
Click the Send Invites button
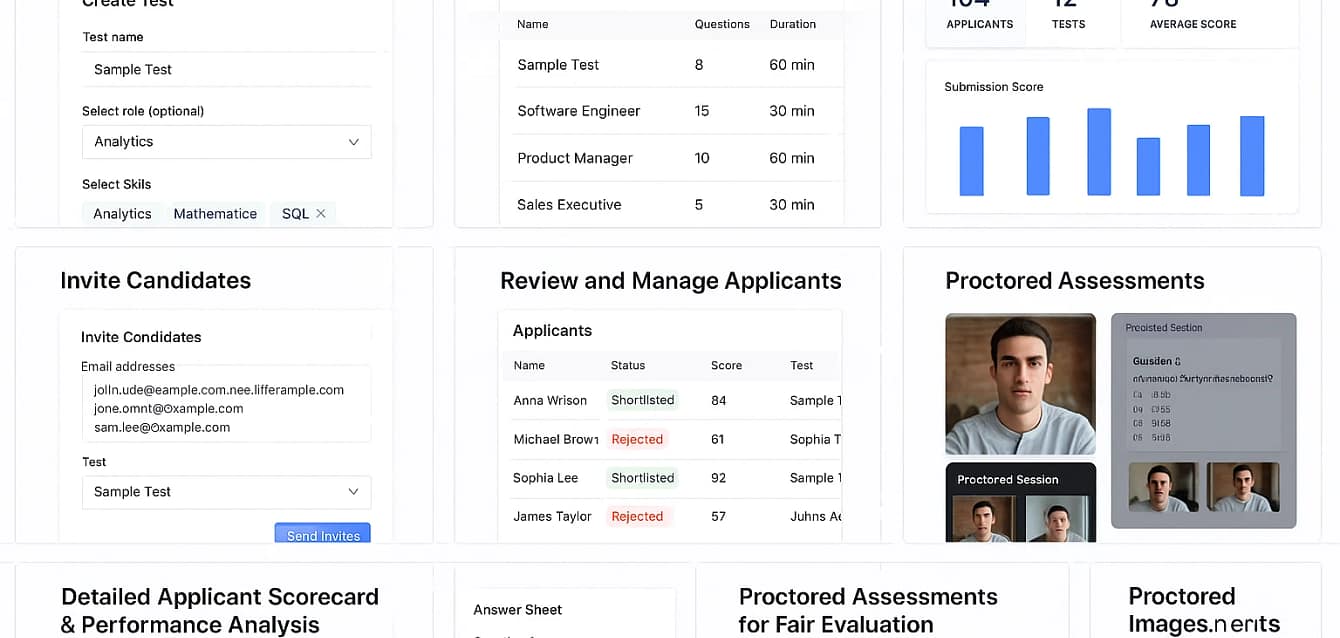coord(322,534)
